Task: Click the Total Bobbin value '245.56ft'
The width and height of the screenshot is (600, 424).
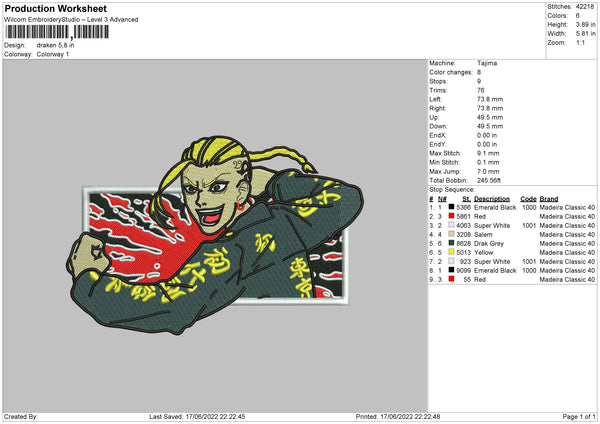Action: click(489, 180)
